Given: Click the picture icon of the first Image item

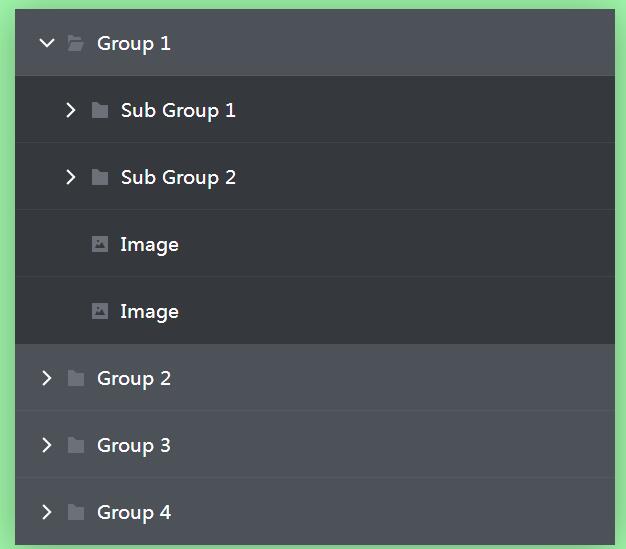Looking at the screenshot, I should pos(99,244).
